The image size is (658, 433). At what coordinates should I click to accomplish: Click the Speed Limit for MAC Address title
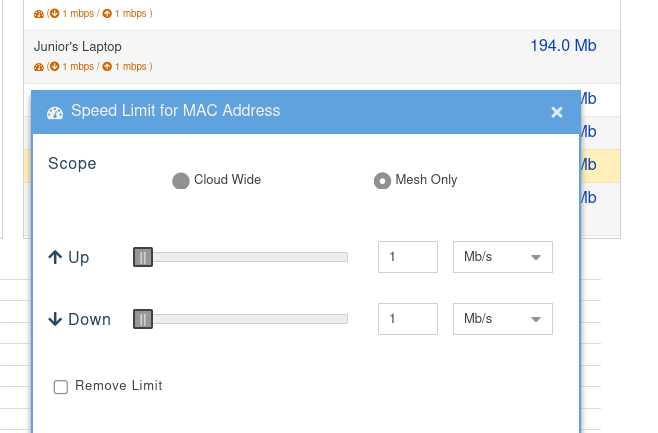[x=175, y=111]
